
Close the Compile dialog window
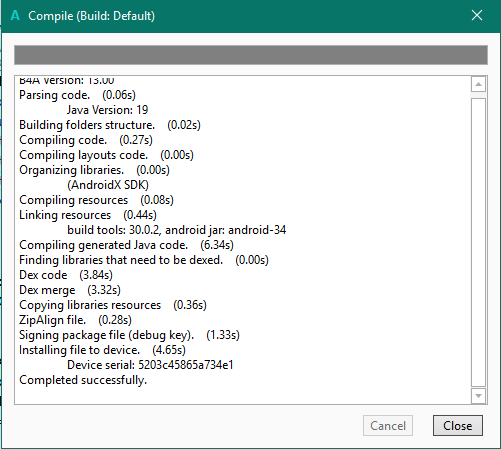point(477,15)
